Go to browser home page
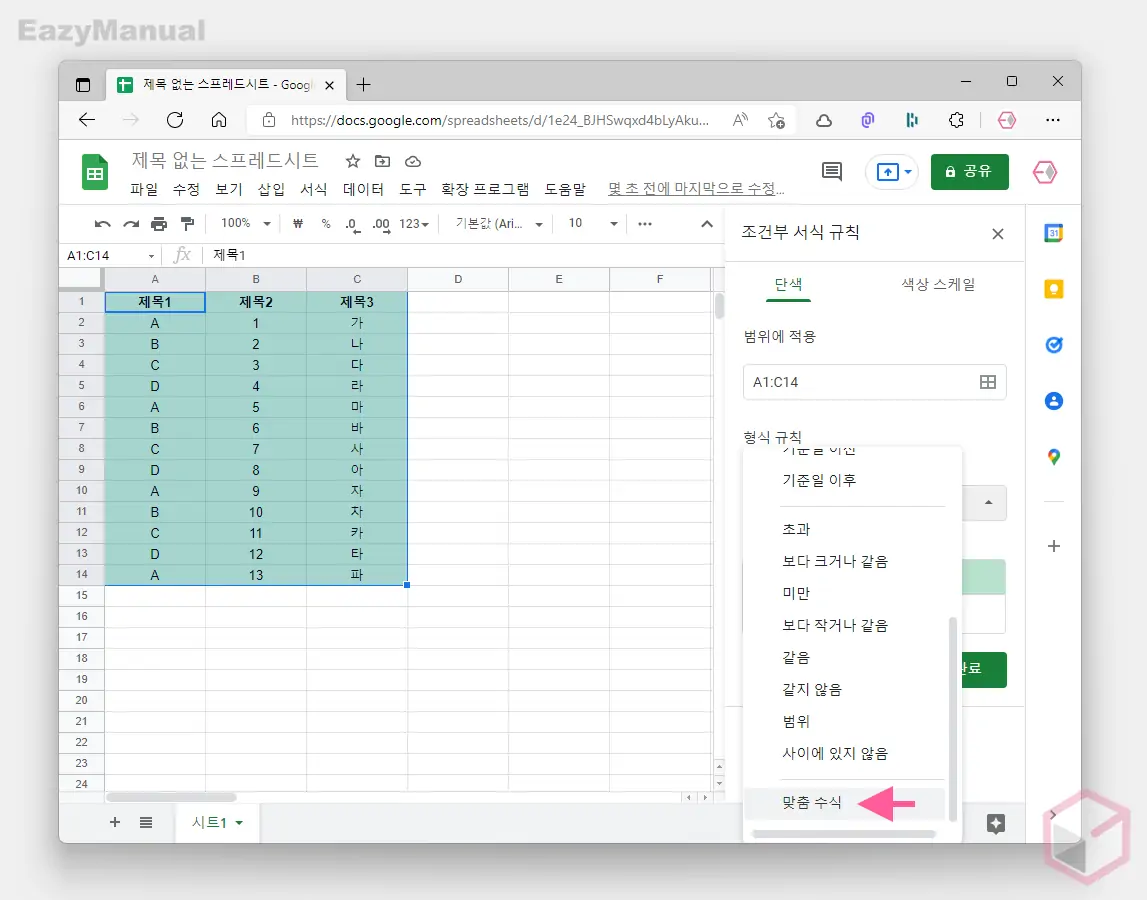The height and width of the screenshot is (900, 1147). (x=219, y=120)
